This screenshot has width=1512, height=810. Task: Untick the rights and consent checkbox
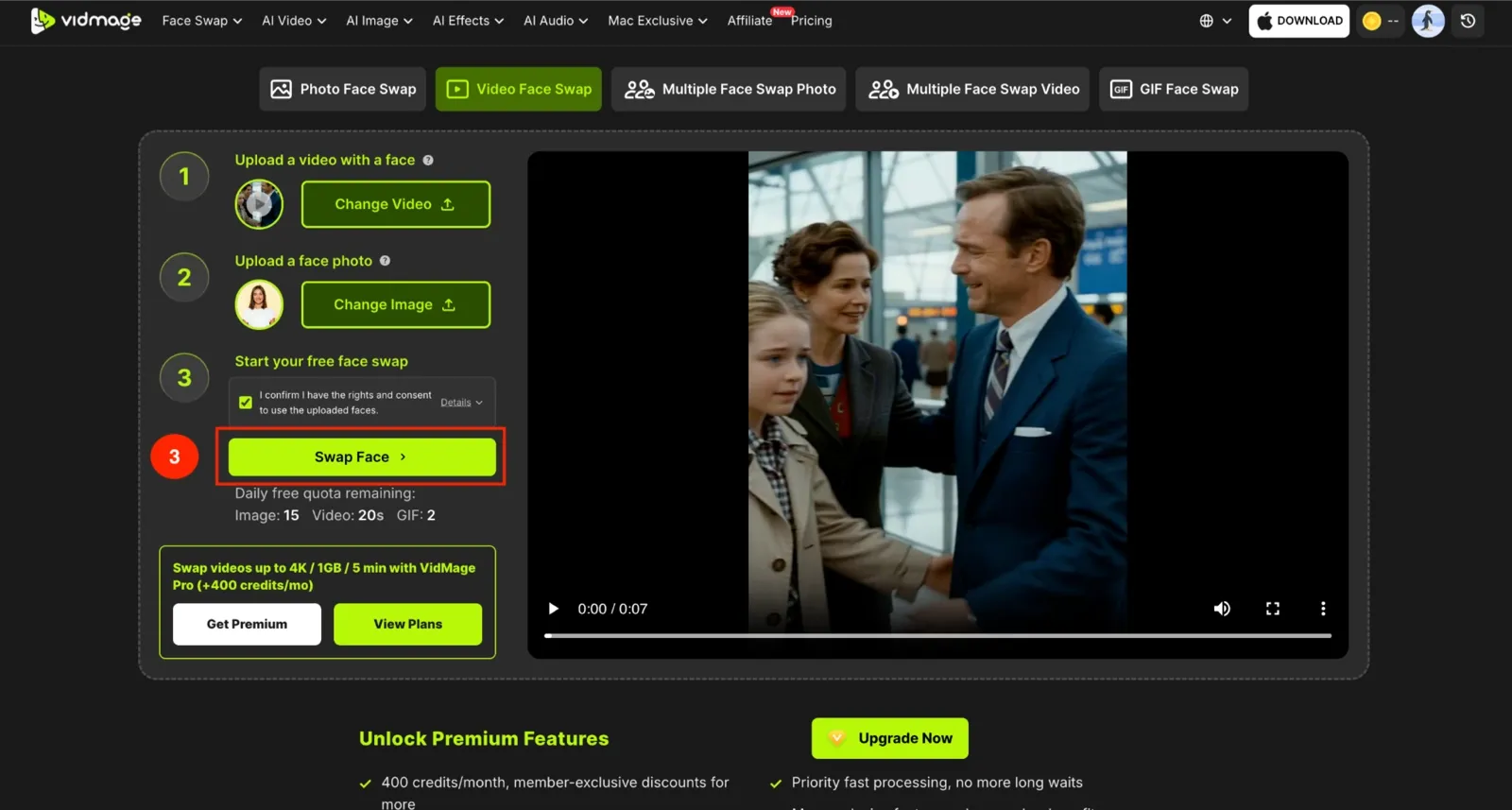point(246,402)
